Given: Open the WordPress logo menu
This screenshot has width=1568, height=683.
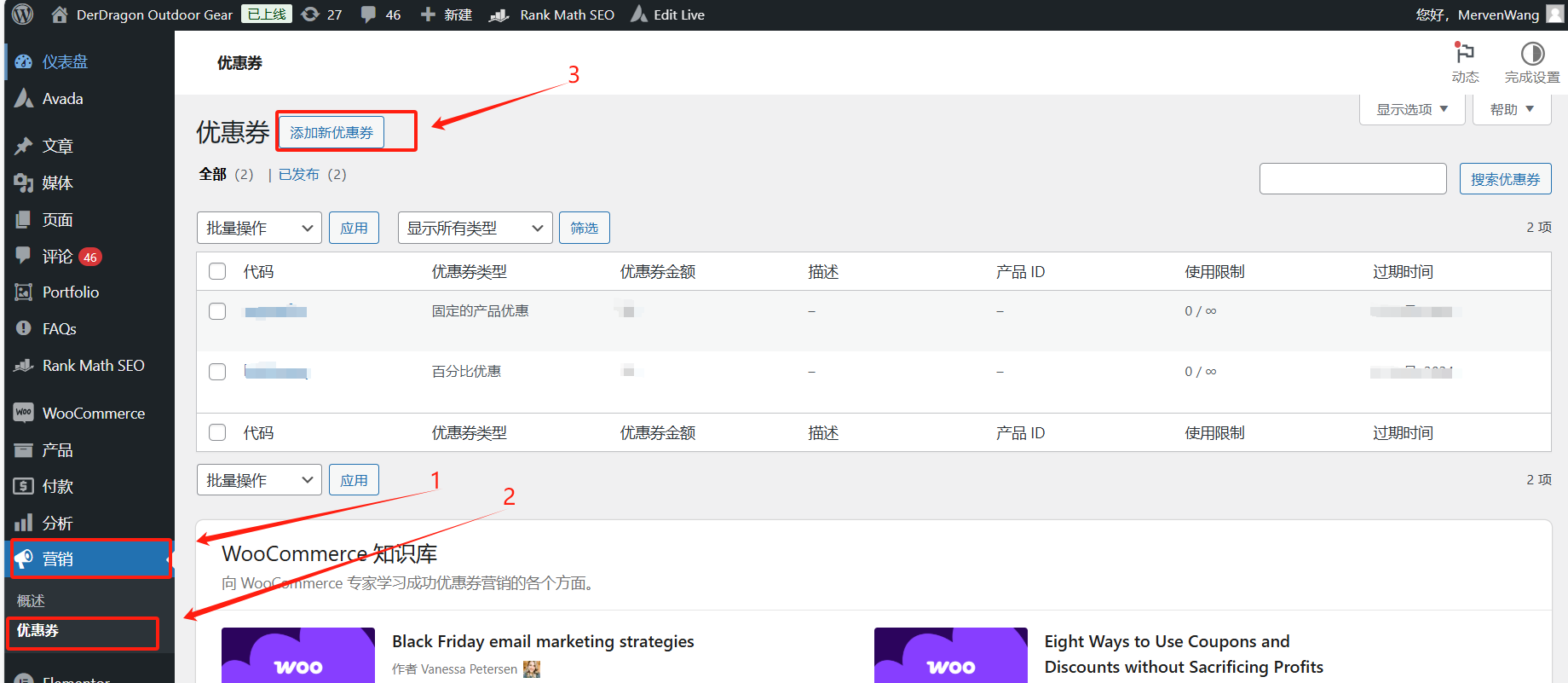Looking at the screenshot, I should 22,14.
